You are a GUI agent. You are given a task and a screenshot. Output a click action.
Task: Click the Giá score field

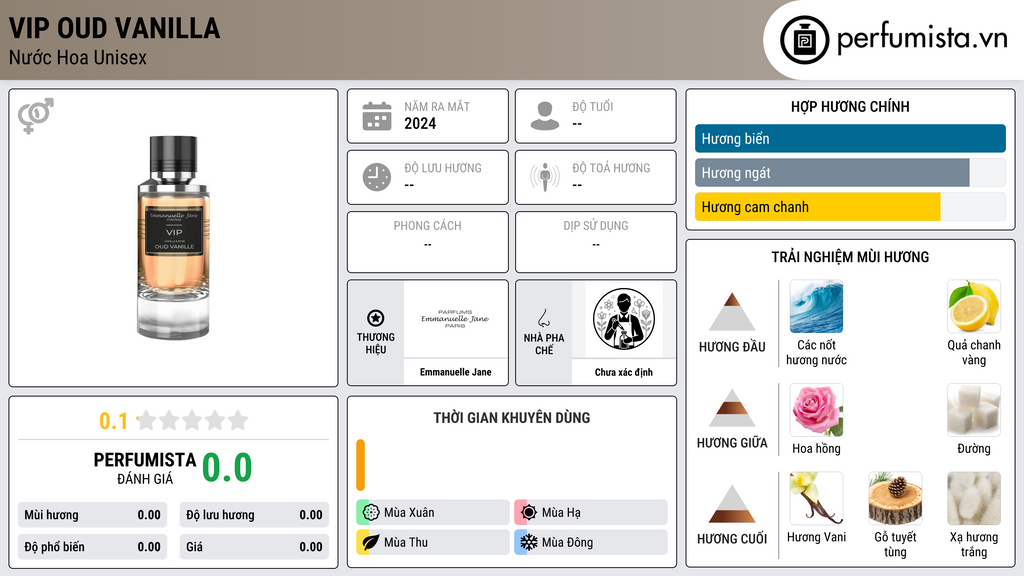(254, 547)
